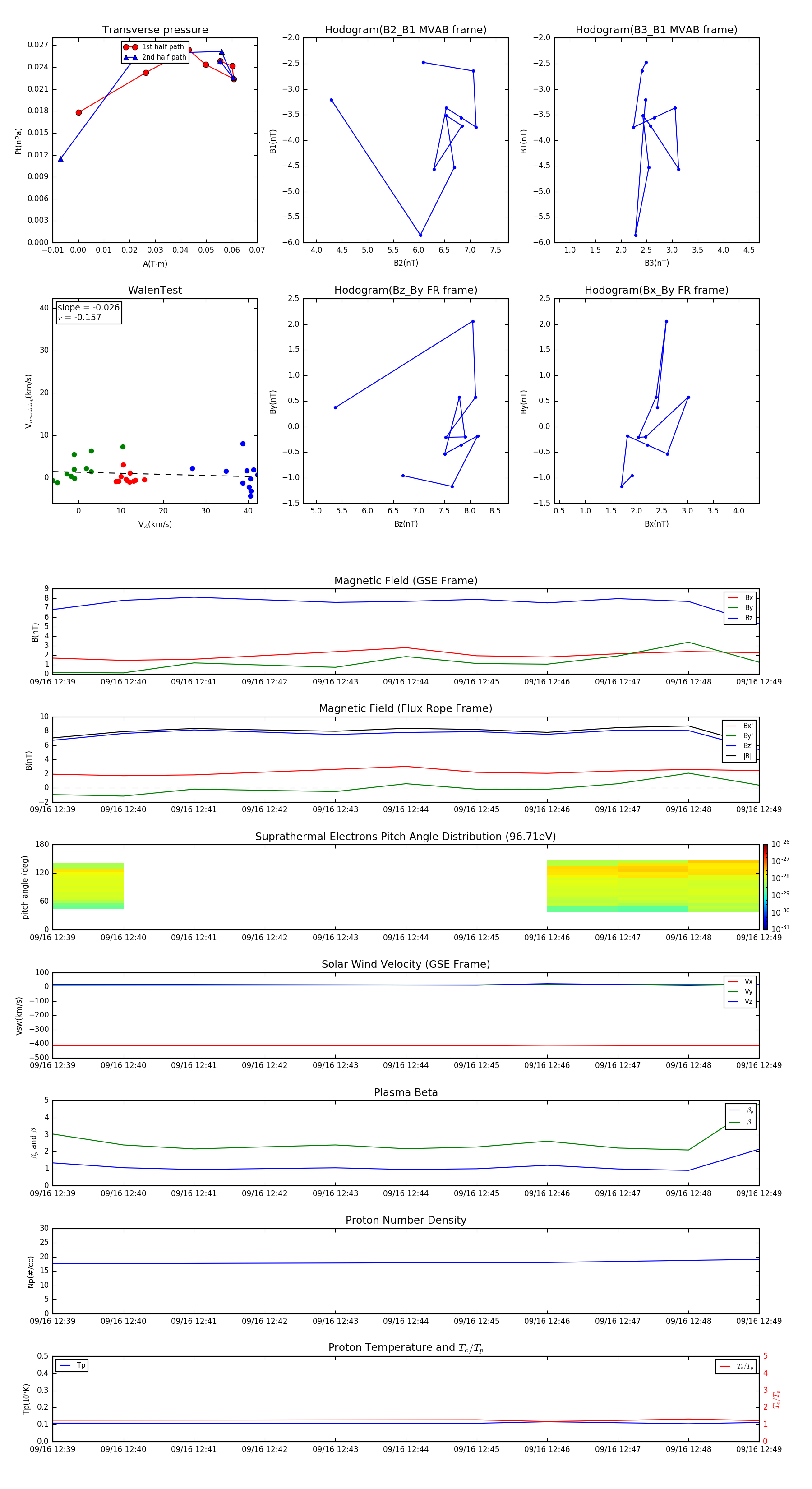Image resolution: width=812 pixels, height=1489 pixels.
Task: Click the 'pitch angle (deg)' axis label
Action: pos(25,887)
